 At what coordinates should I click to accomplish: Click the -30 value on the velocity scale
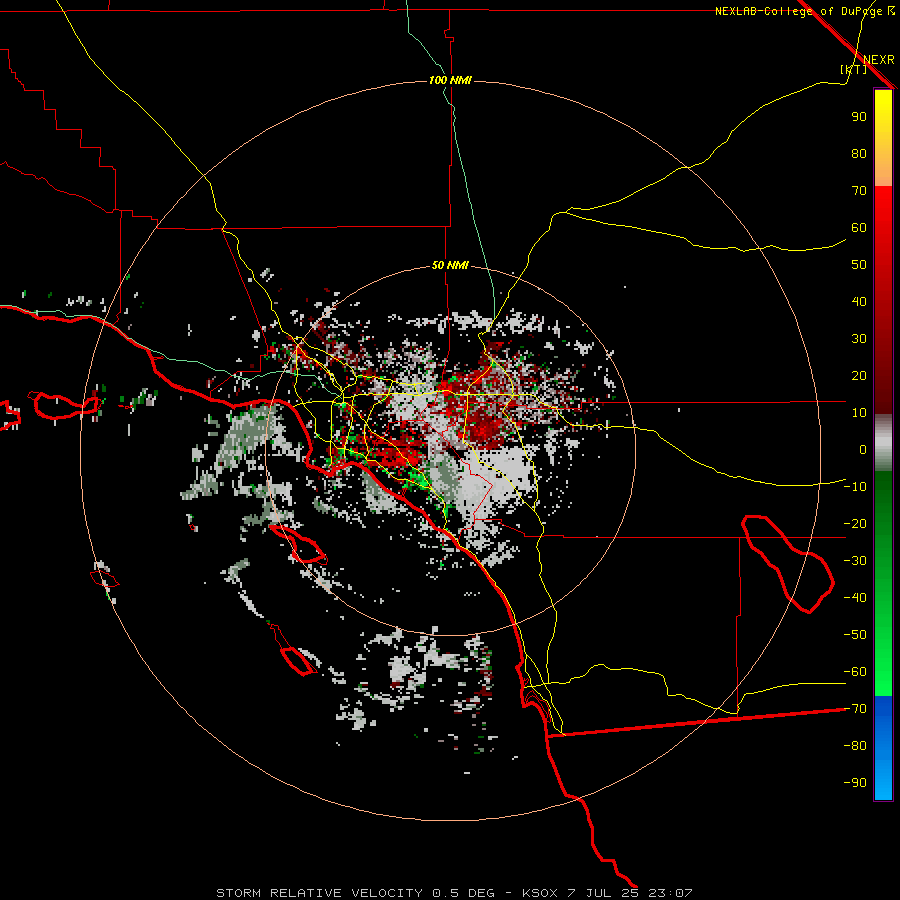[855, 561]
